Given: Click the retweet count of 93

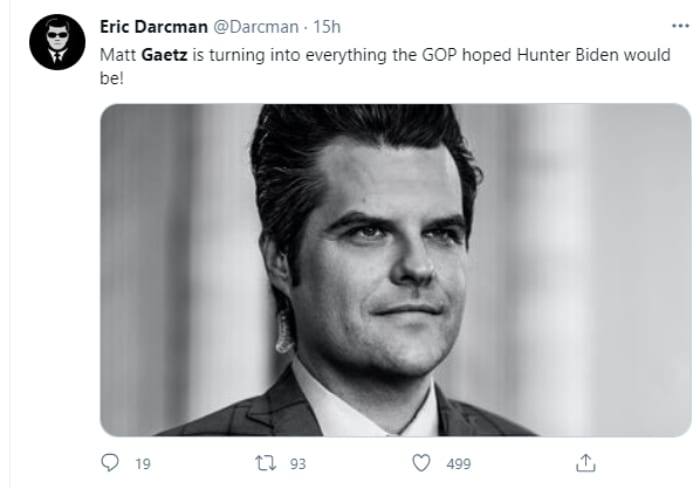Looking at the screenshot, I should coord(298,464).
